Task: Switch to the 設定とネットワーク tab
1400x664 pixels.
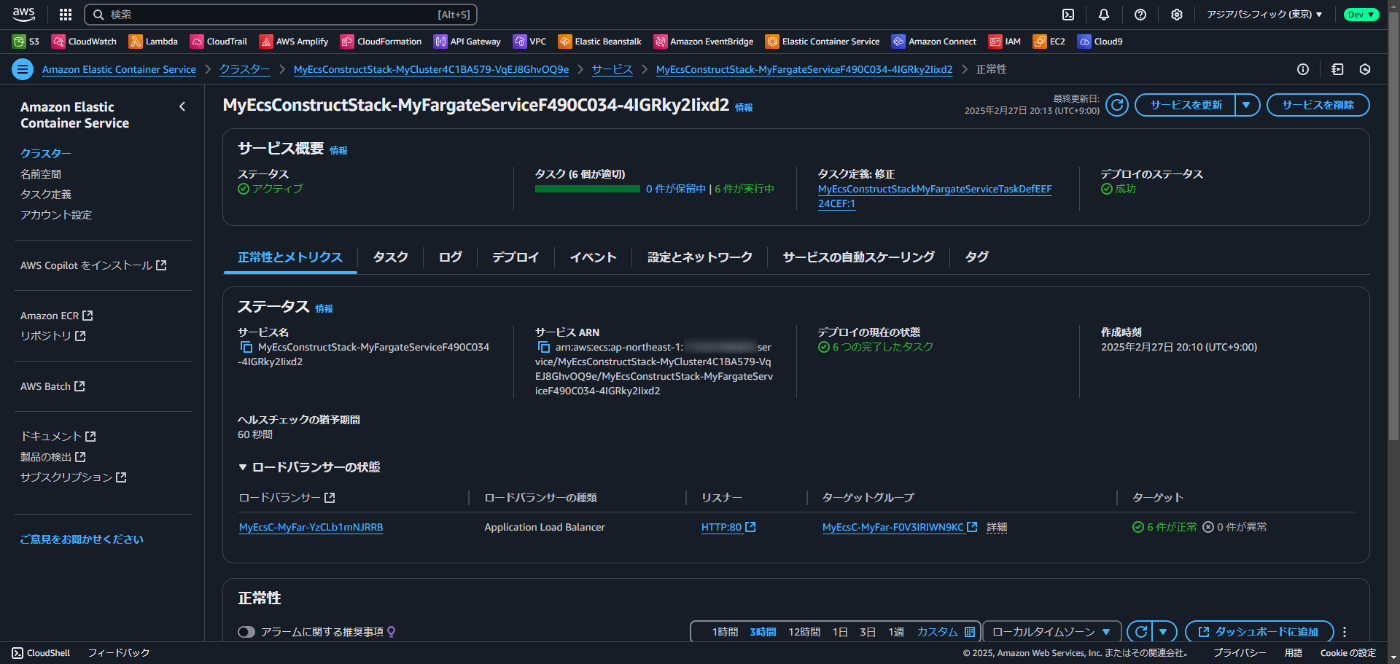Action: (700, 257)
